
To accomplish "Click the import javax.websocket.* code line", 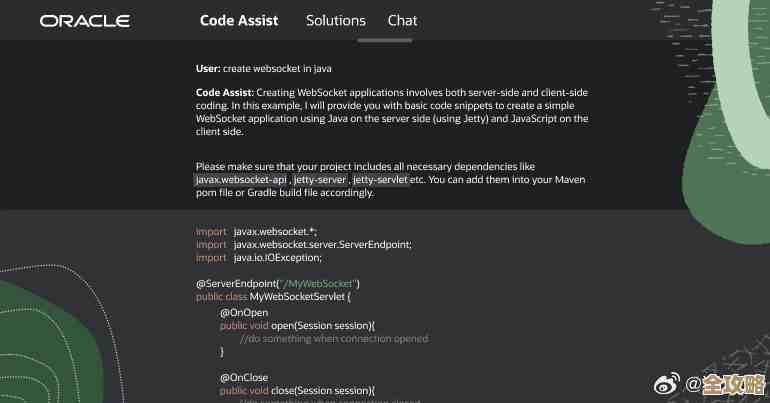I will pyautogui.click(x=257, y=231).
